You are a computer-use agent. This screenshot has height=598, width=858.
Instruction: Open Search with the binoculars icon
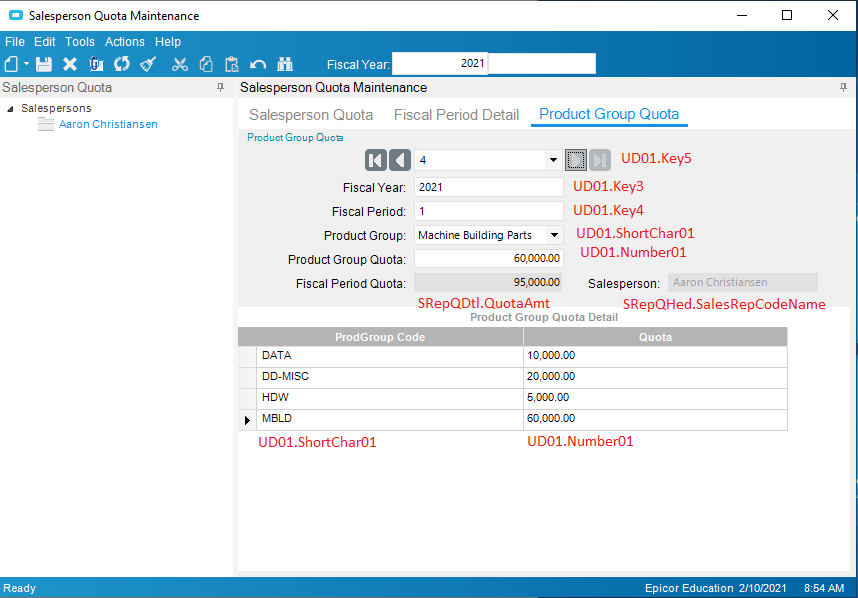[285, 64]
